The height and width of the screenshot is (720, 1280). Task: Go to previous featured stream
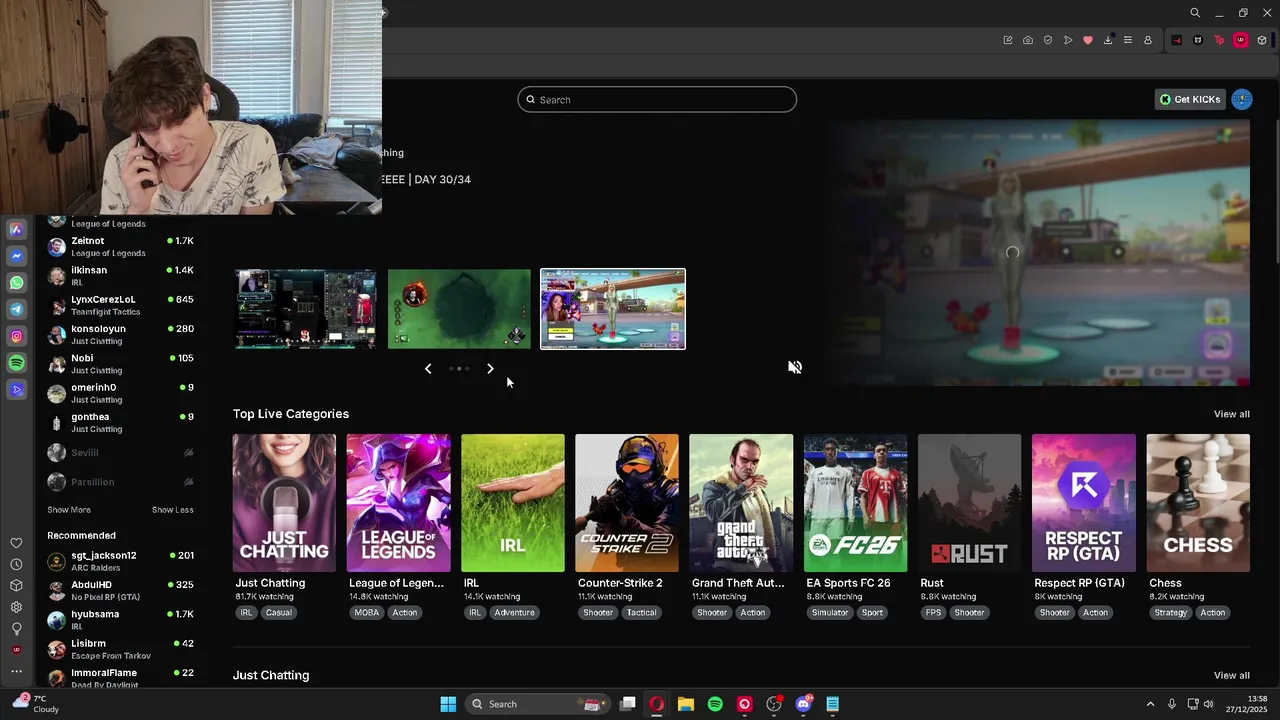(428, 369)
